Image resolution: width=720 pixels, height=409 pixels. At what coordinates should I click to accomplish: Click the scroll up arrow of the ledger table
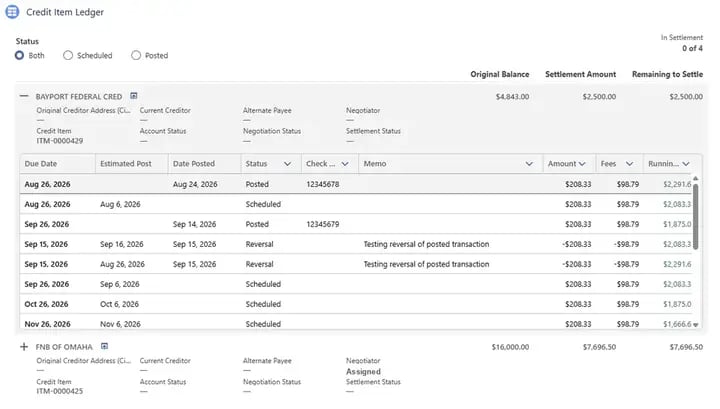pos(696,178)
